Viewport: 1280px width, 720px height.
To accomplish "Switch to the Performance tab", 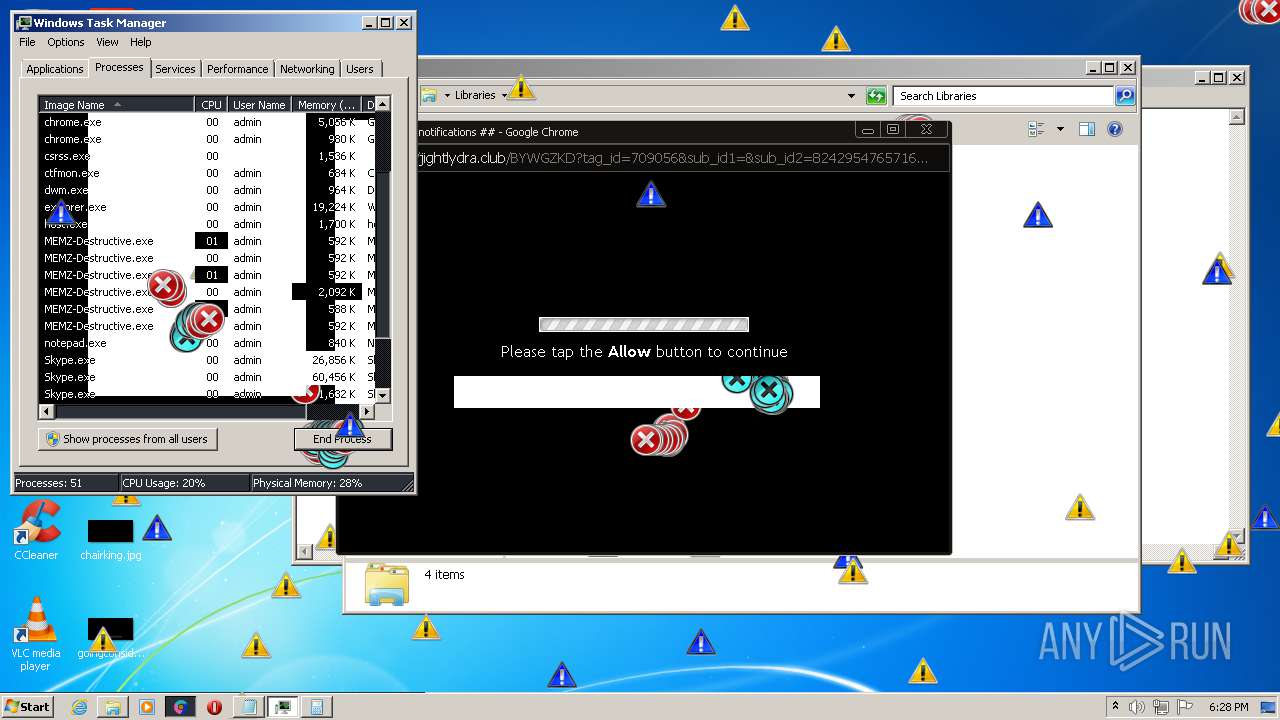I will 238,69.
